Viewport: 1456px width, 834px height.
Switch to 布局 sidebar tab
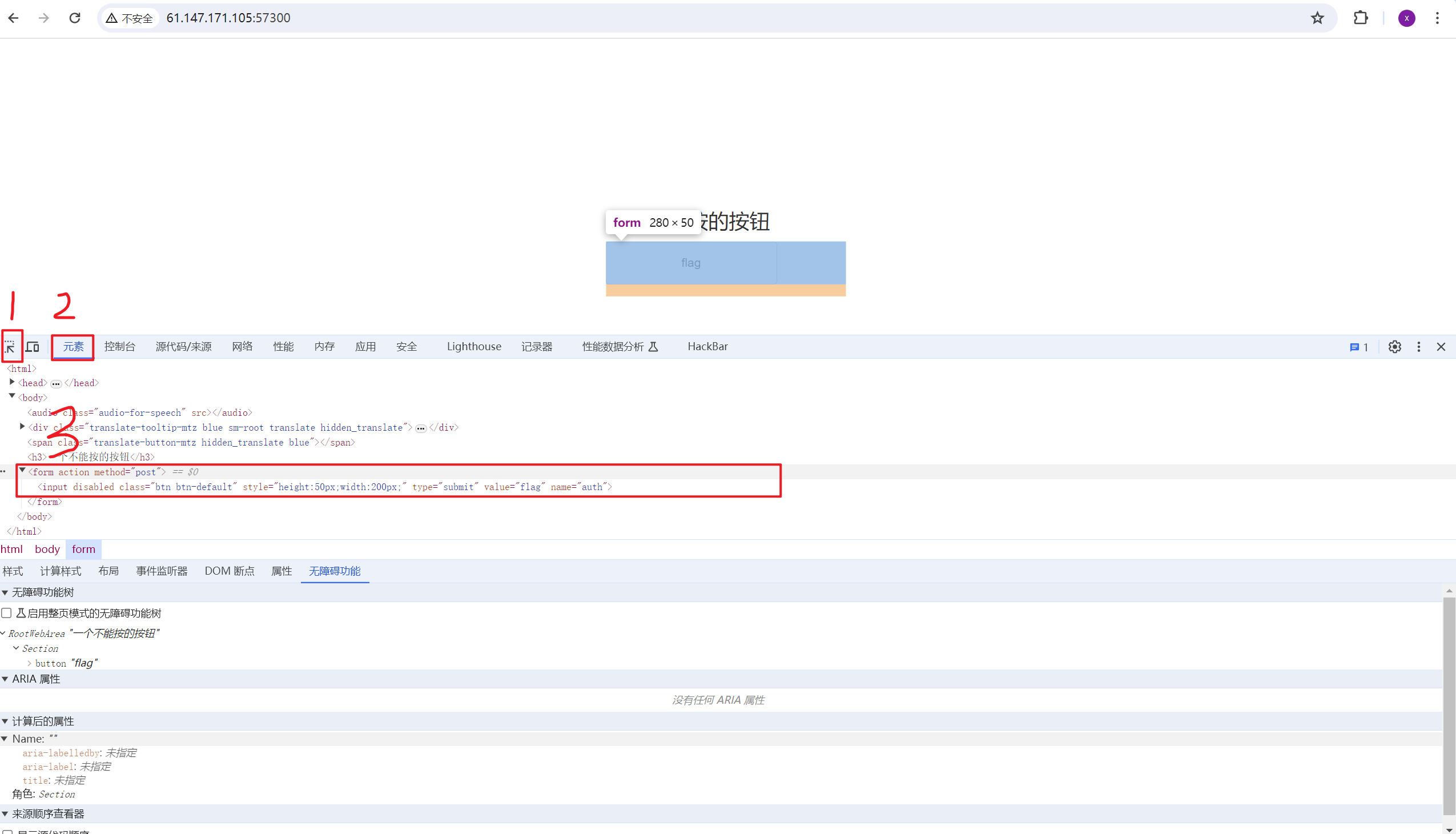[108, 571]
